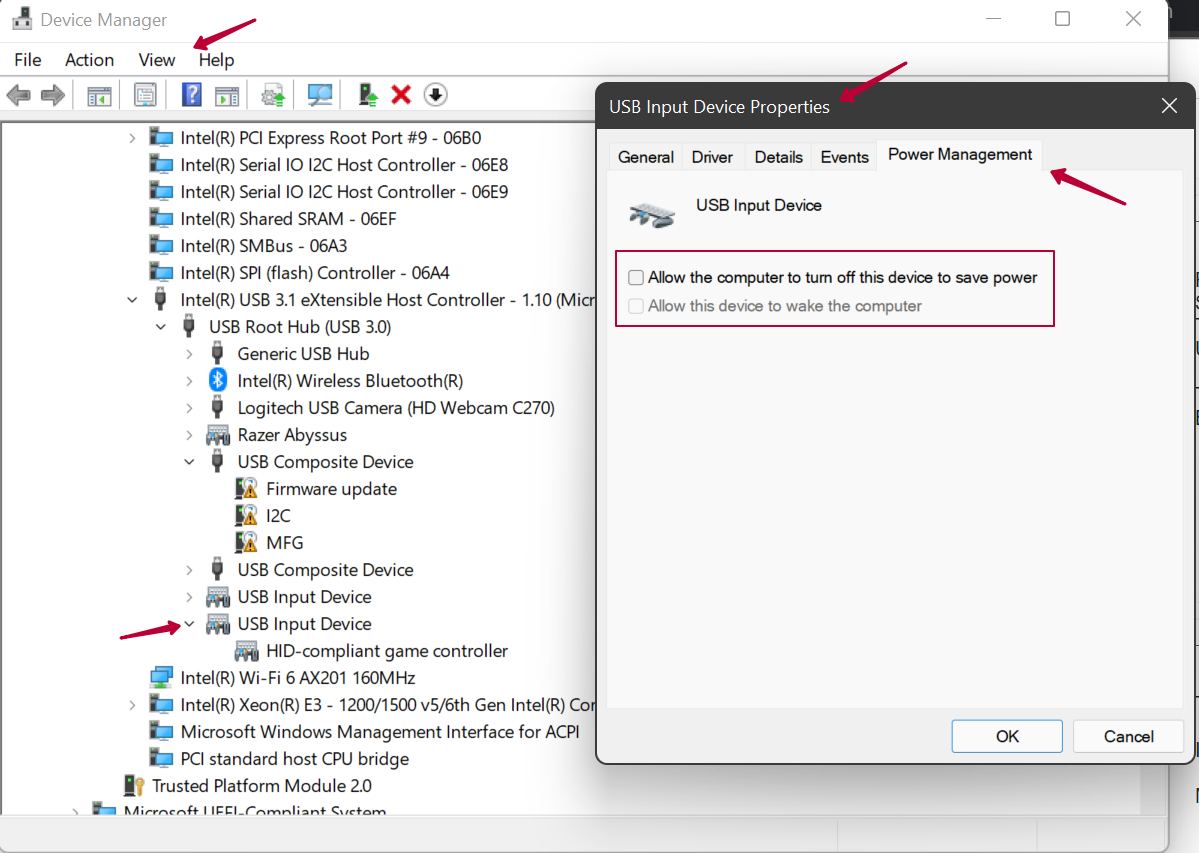1199x853 pixels.
Task: Collapse the USB Composite Device containing Firmware update
Action: click(x=189, y=462)
